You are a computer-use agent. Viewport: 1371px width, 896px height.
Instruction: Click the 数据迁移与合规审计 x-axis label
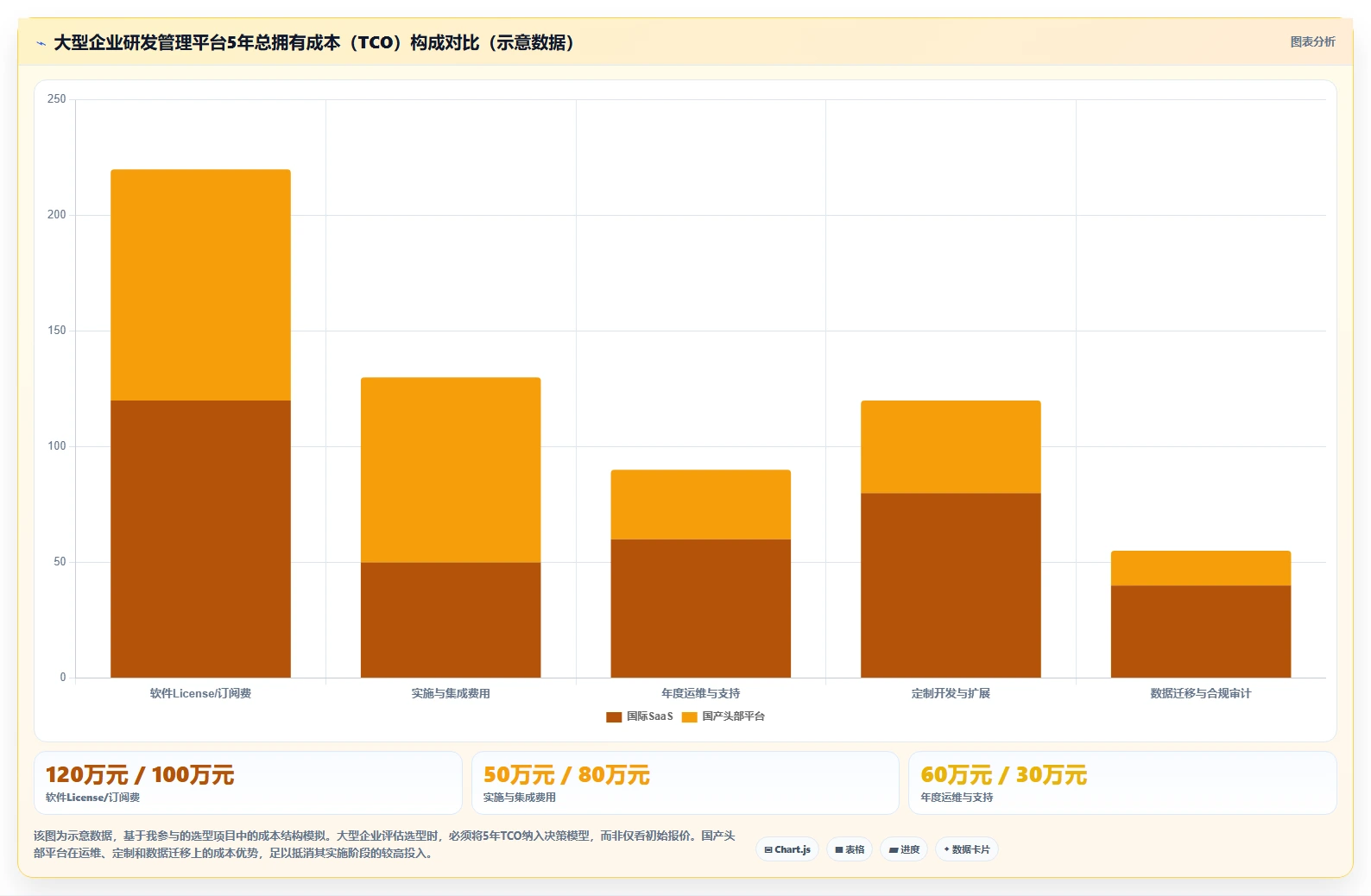1201,693
